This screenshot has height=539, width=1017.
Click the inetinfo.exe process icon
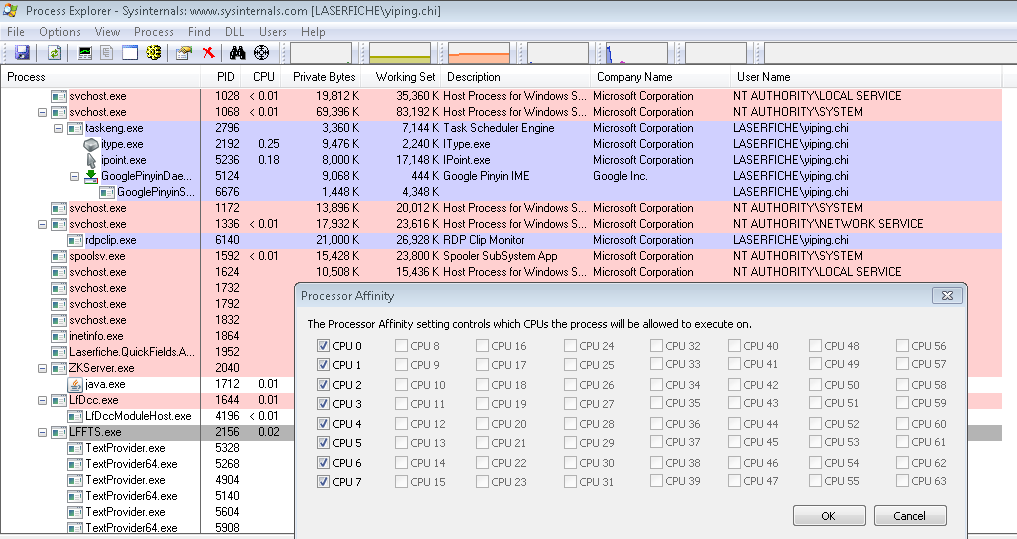(x=59, y=336)
